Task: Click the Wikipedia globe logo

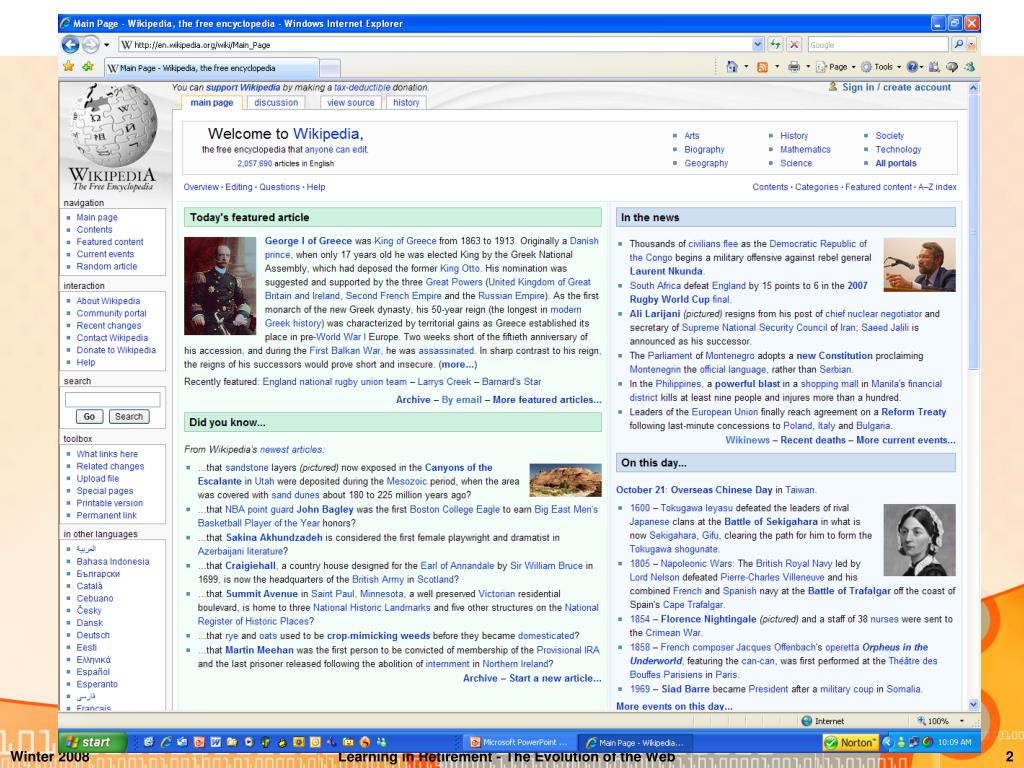Action: 112,126
